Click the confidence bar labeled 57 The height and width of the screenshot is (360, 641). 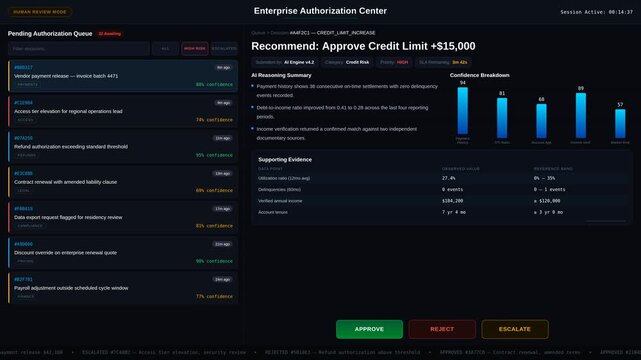pyautogui.click(x=620, y=124)
